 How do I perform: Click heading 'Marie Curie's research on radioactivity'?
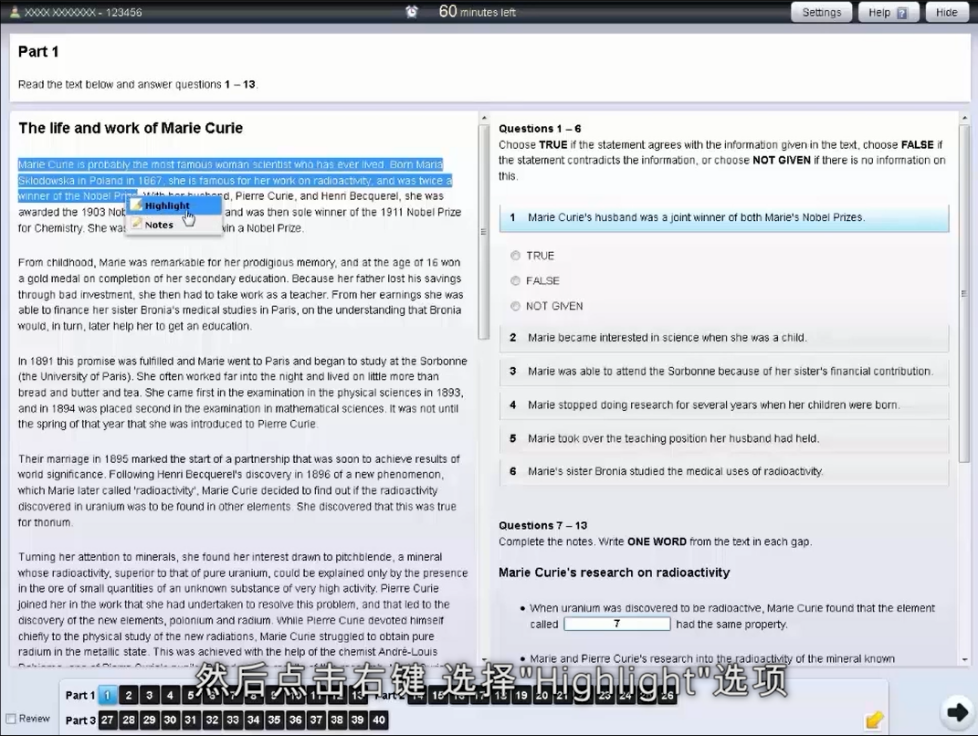coord(614,573)
